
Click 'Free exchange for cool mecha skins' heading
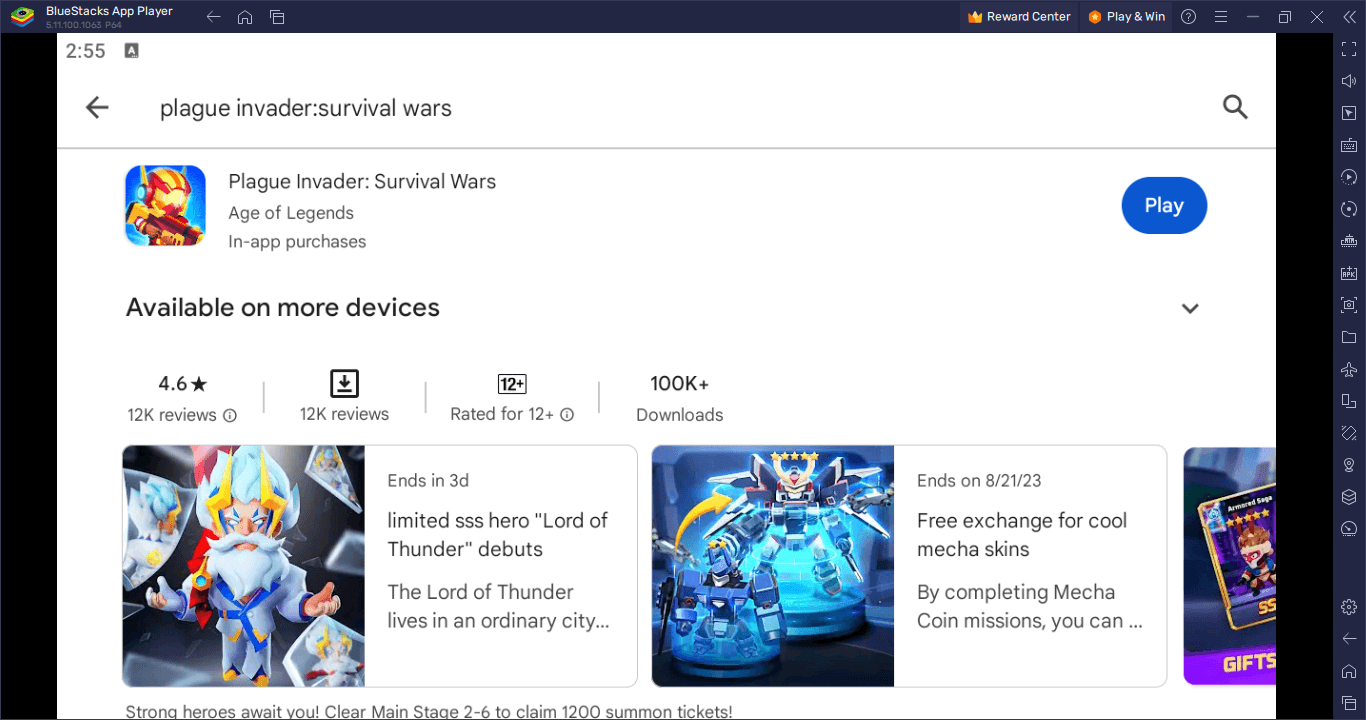(x=1022, y=535)
